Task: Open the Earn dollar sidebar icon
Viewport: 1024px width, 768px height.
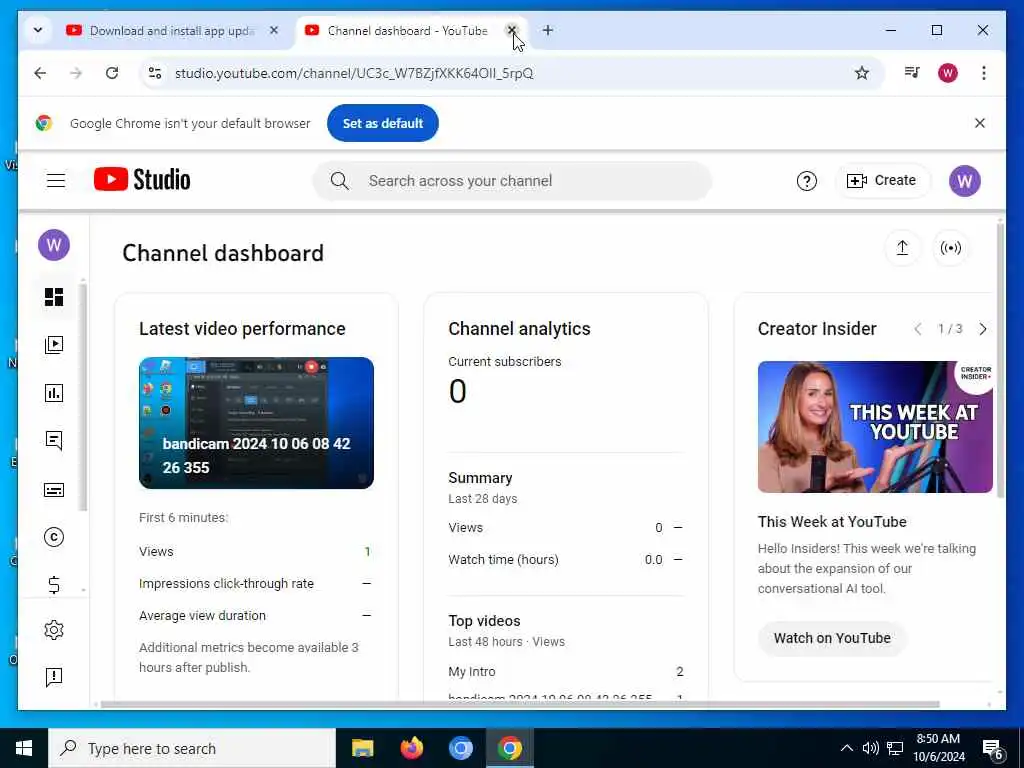Action: 54,584
